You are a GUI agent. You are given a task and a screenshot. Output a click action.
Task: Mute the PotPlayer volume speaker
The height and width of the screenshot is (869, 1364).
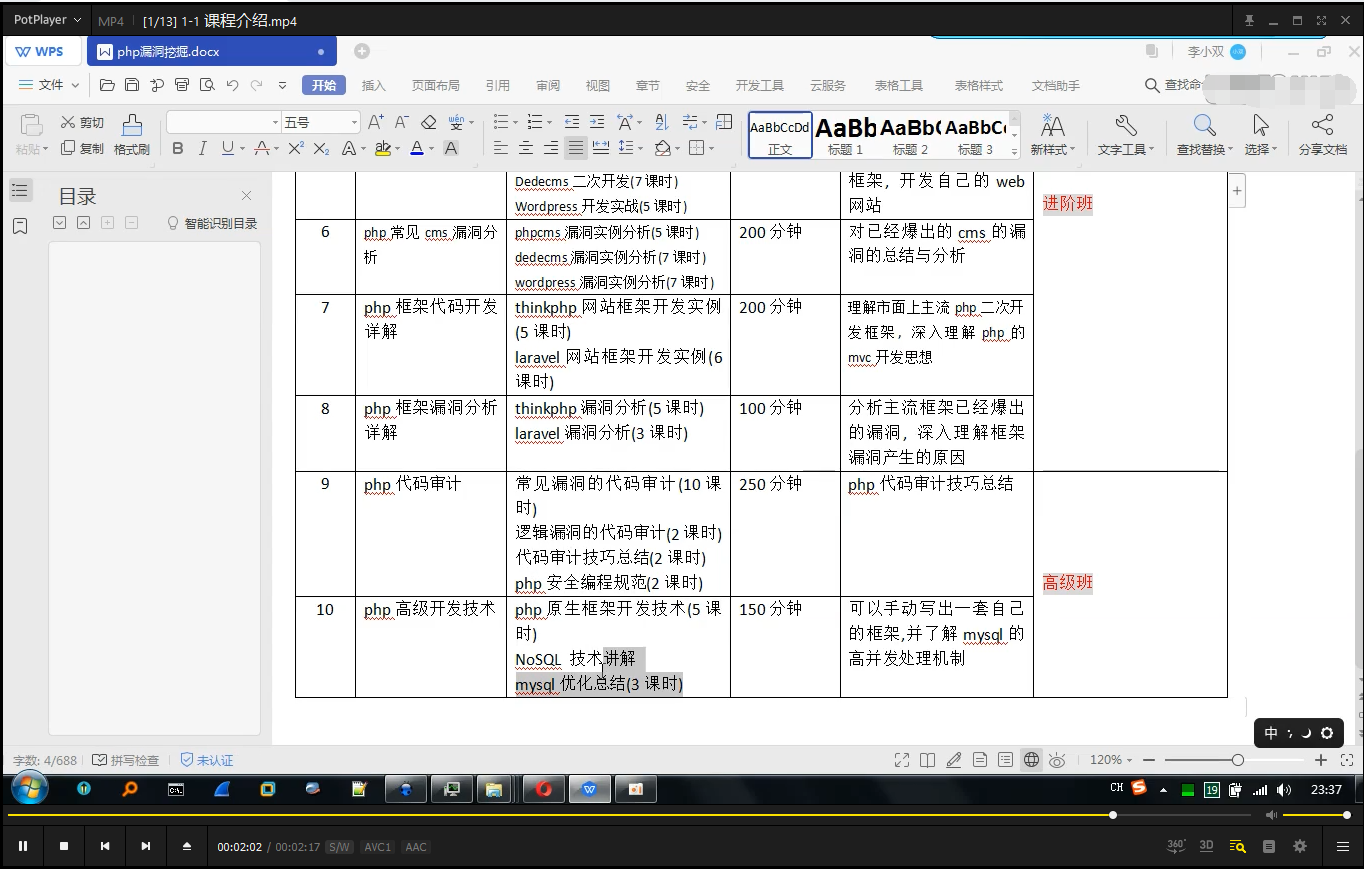[1271, 815]
